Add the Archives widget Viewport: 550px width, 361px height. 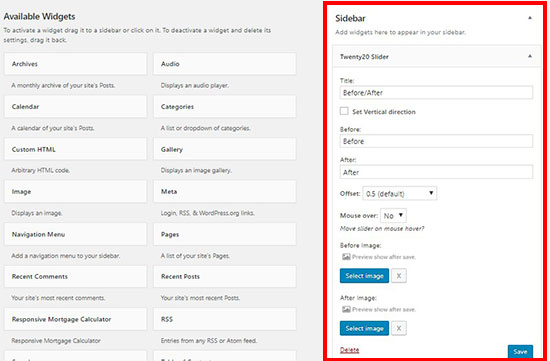point(75,64)
